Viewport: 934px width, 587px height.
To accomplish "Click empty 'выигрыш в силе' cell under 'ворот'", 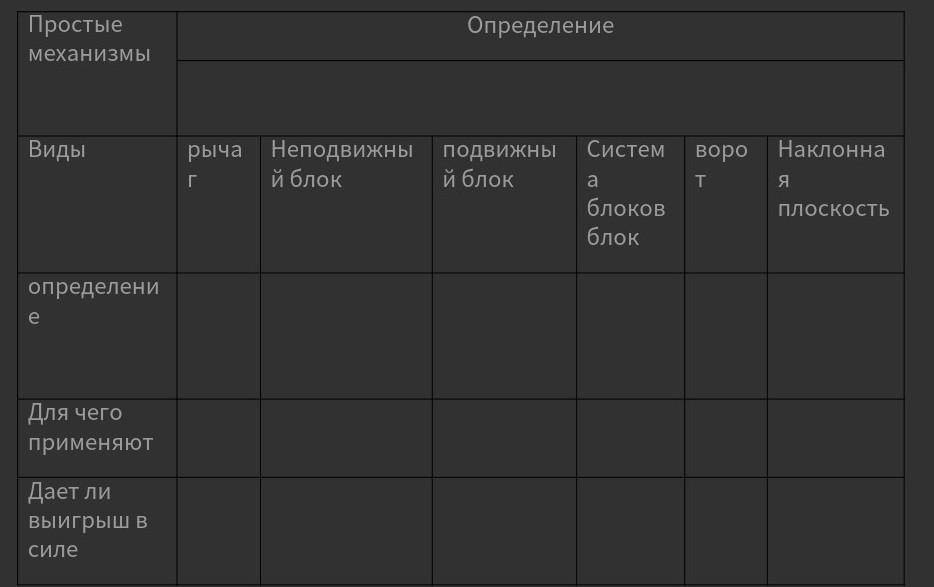I will point(726,531).
